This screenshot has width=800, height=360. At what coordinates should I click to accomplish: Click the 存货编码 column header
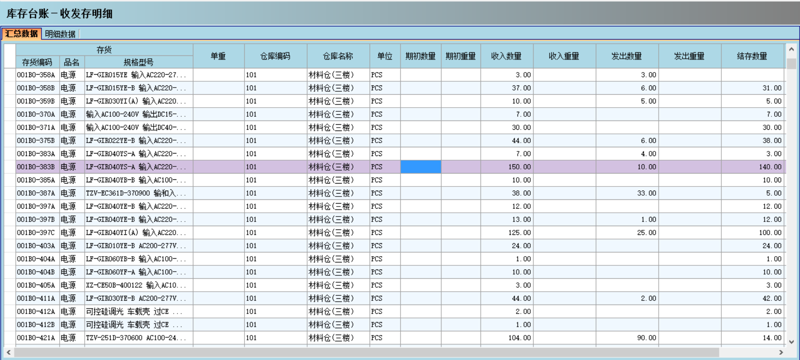pyautogui.click(x=38, y=62)
